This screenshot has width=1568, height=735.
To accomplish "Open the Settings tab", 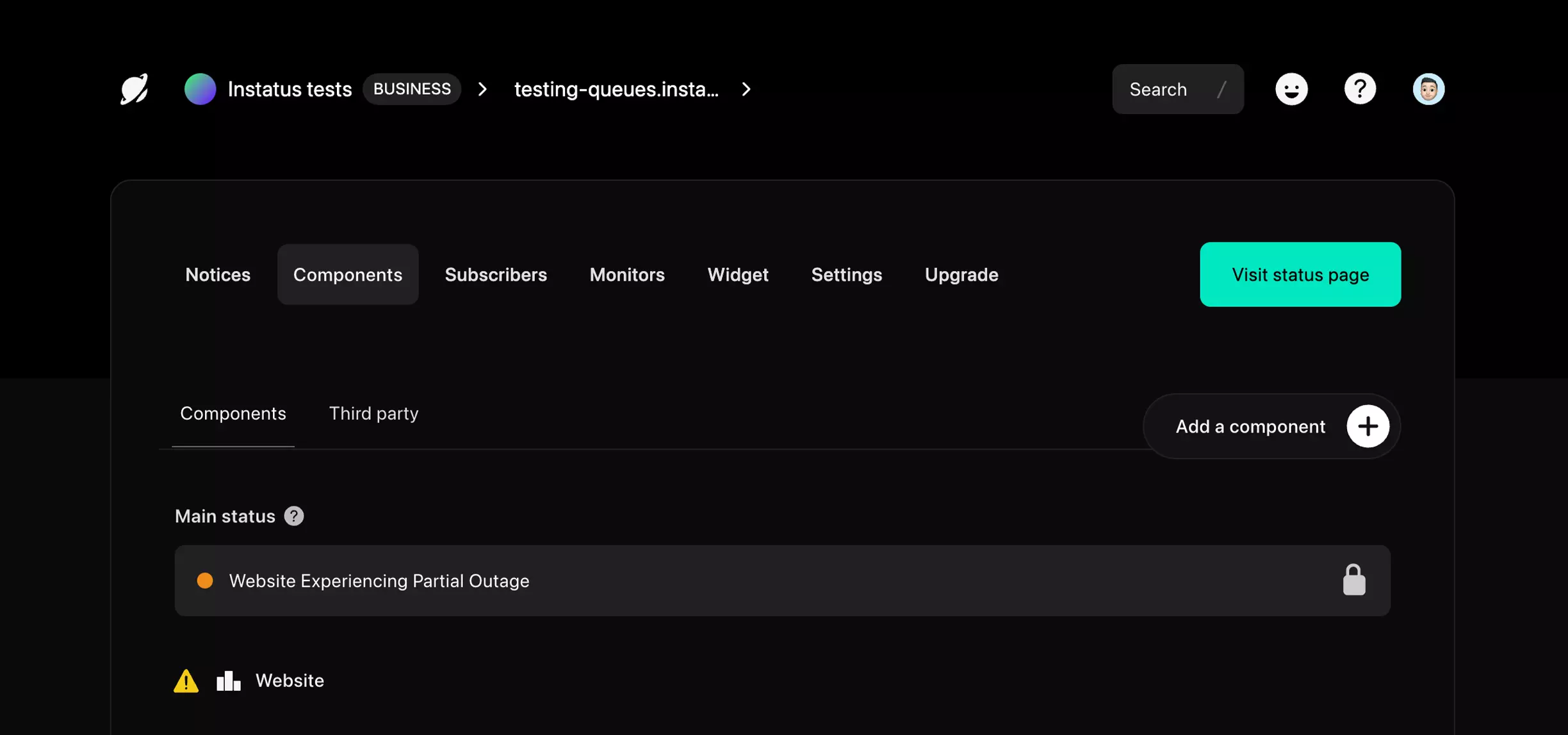I will tap(847, 274).
